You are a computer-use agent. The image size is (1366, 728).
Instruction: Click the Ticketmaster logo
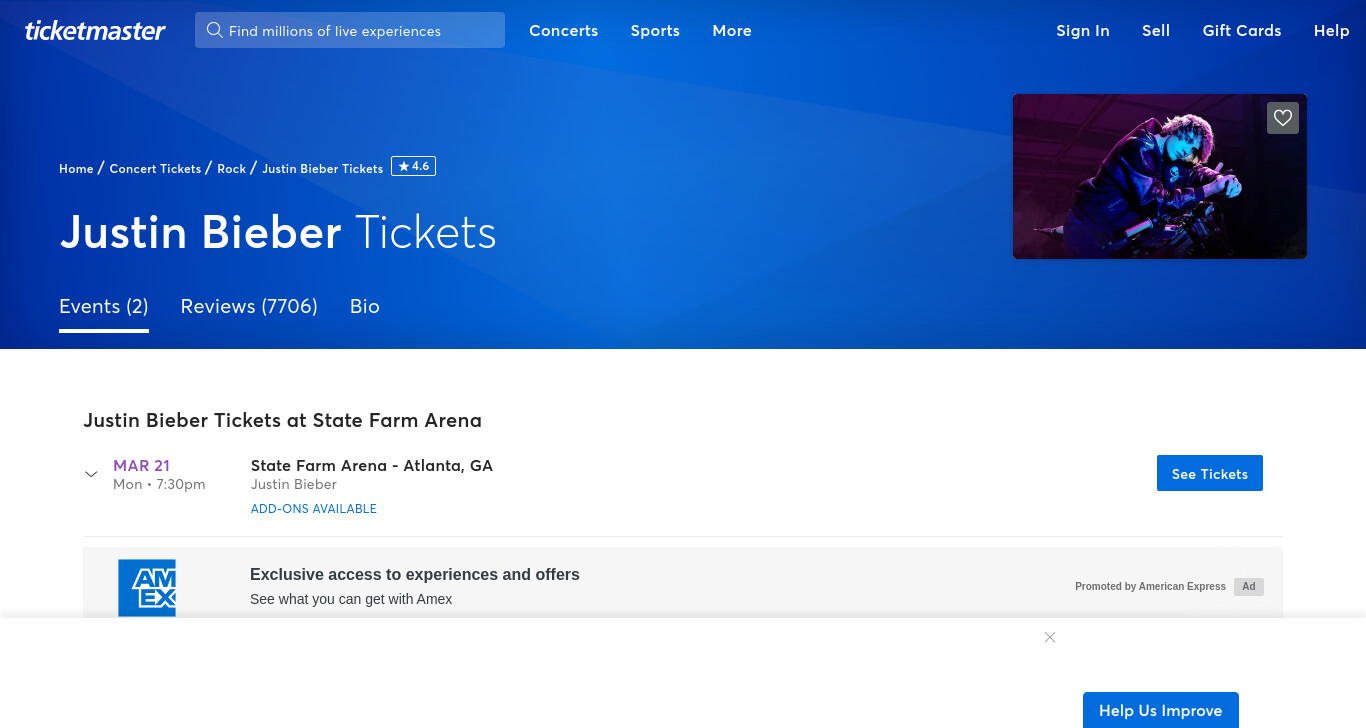(x=95, y=31)
